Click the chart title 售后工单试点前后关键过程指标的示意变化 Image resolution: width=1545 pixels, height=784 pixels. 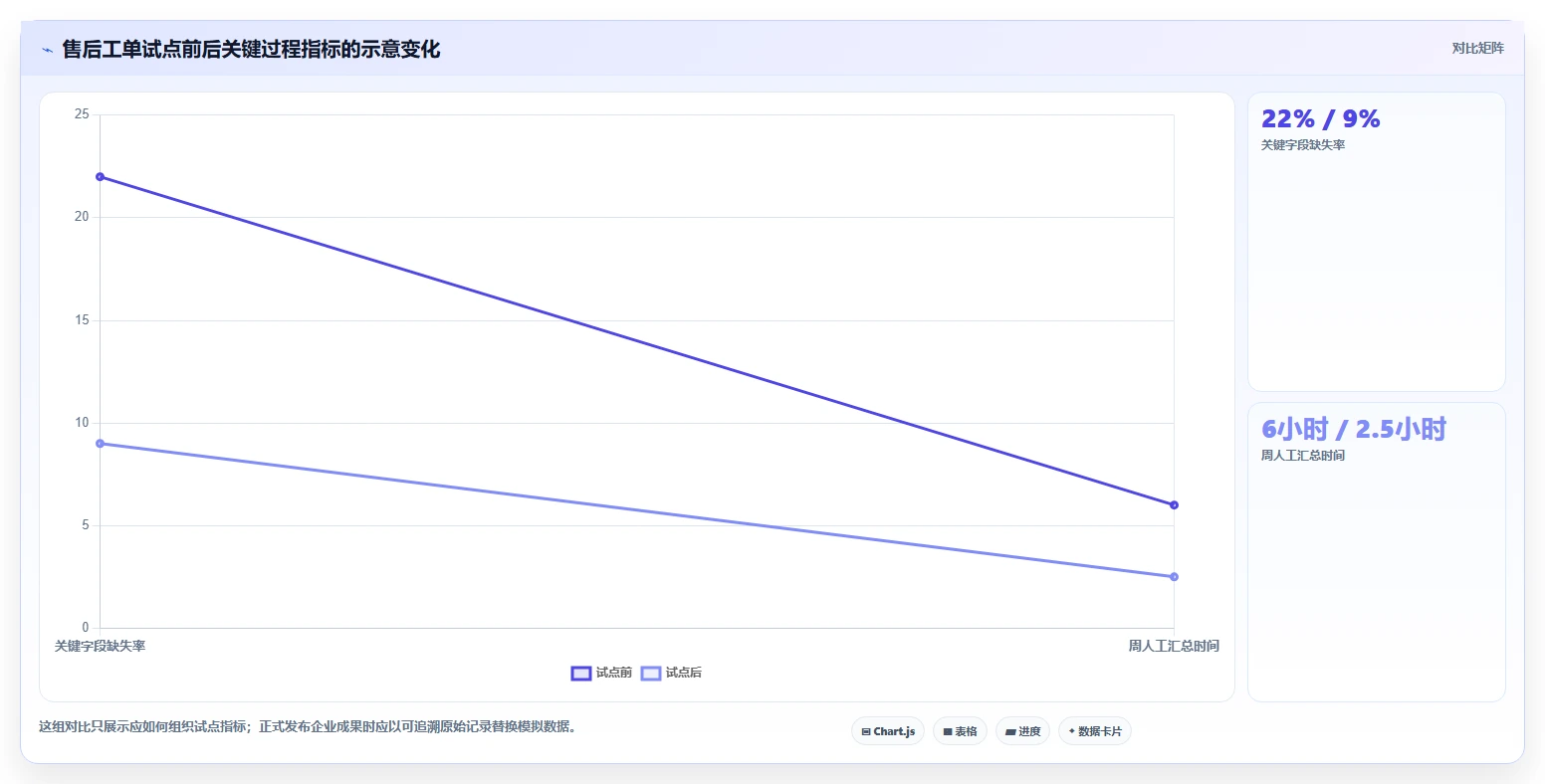pyautogui.click(x=251, y=50)
